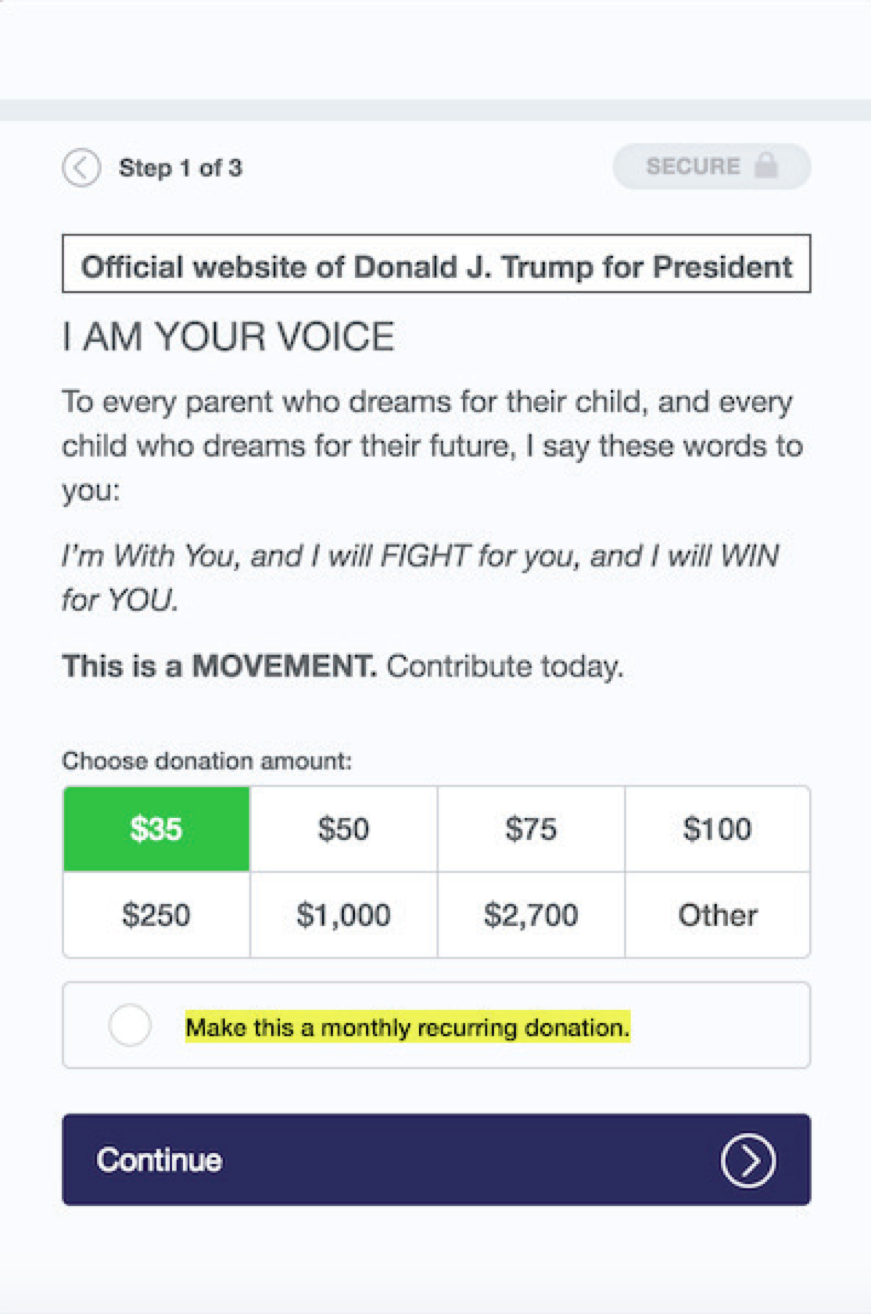Go back using the circled left arrow
Screen dimensions: 871x1314
(81, 168)
